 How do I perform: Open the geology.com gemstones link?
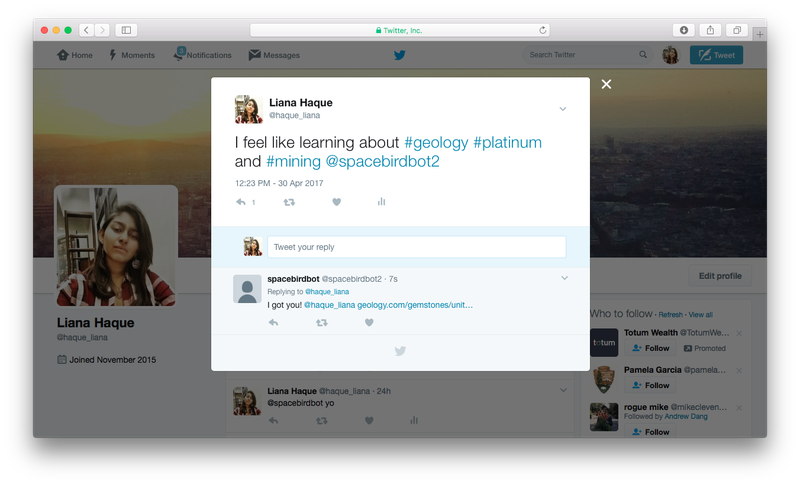[x=414, y=304]
